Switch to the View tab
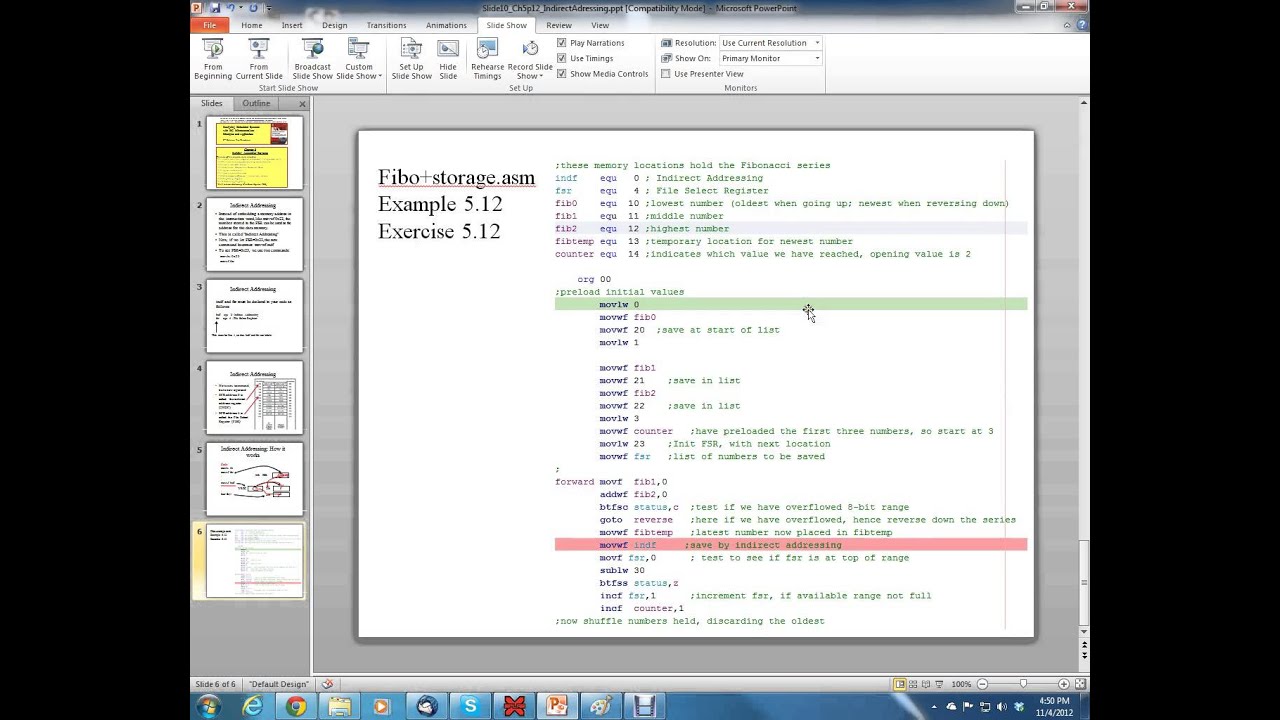 [600, 25]
